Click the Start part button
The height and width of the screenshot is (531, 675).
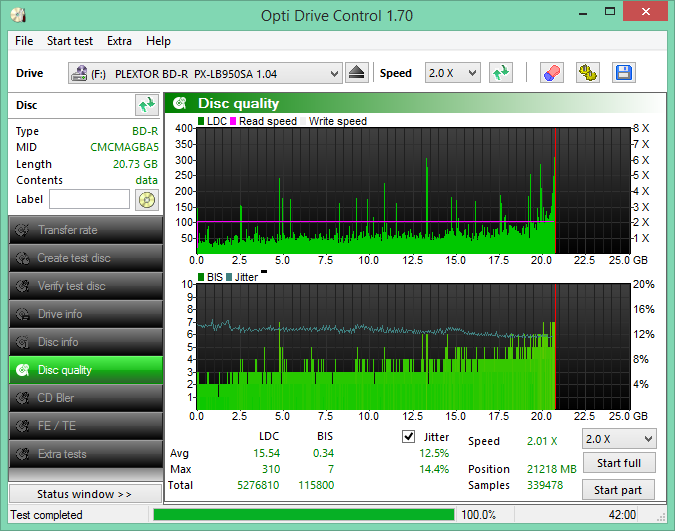pyautogui.click(x=618, y=490)
